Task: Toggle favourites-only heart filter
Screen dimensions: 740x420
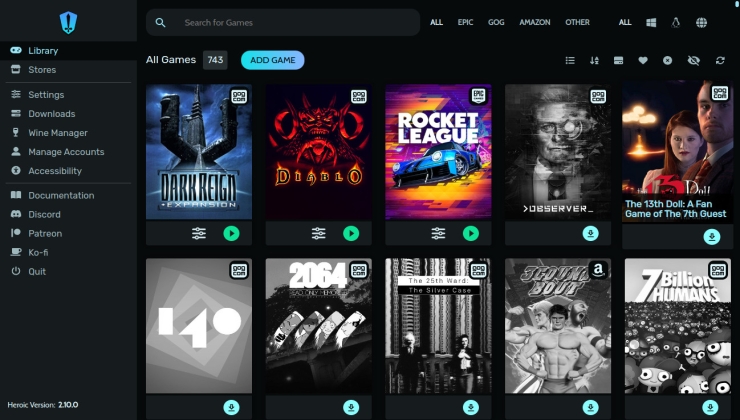Action: [x=643, y=60]
